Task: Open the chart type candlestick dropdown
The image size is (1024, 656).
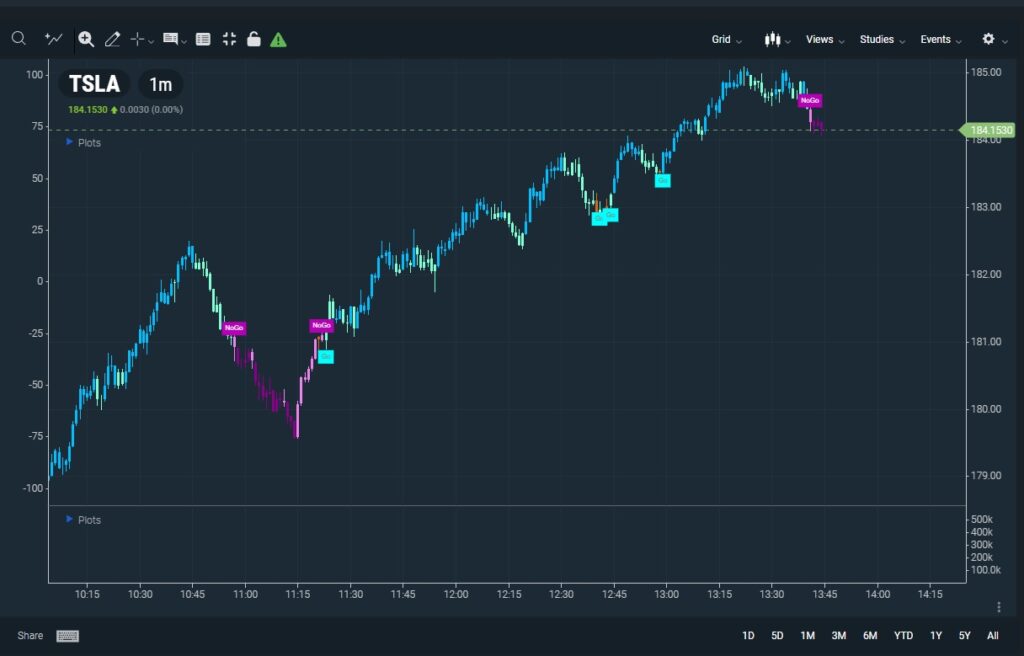Action: tap(773, 39)
